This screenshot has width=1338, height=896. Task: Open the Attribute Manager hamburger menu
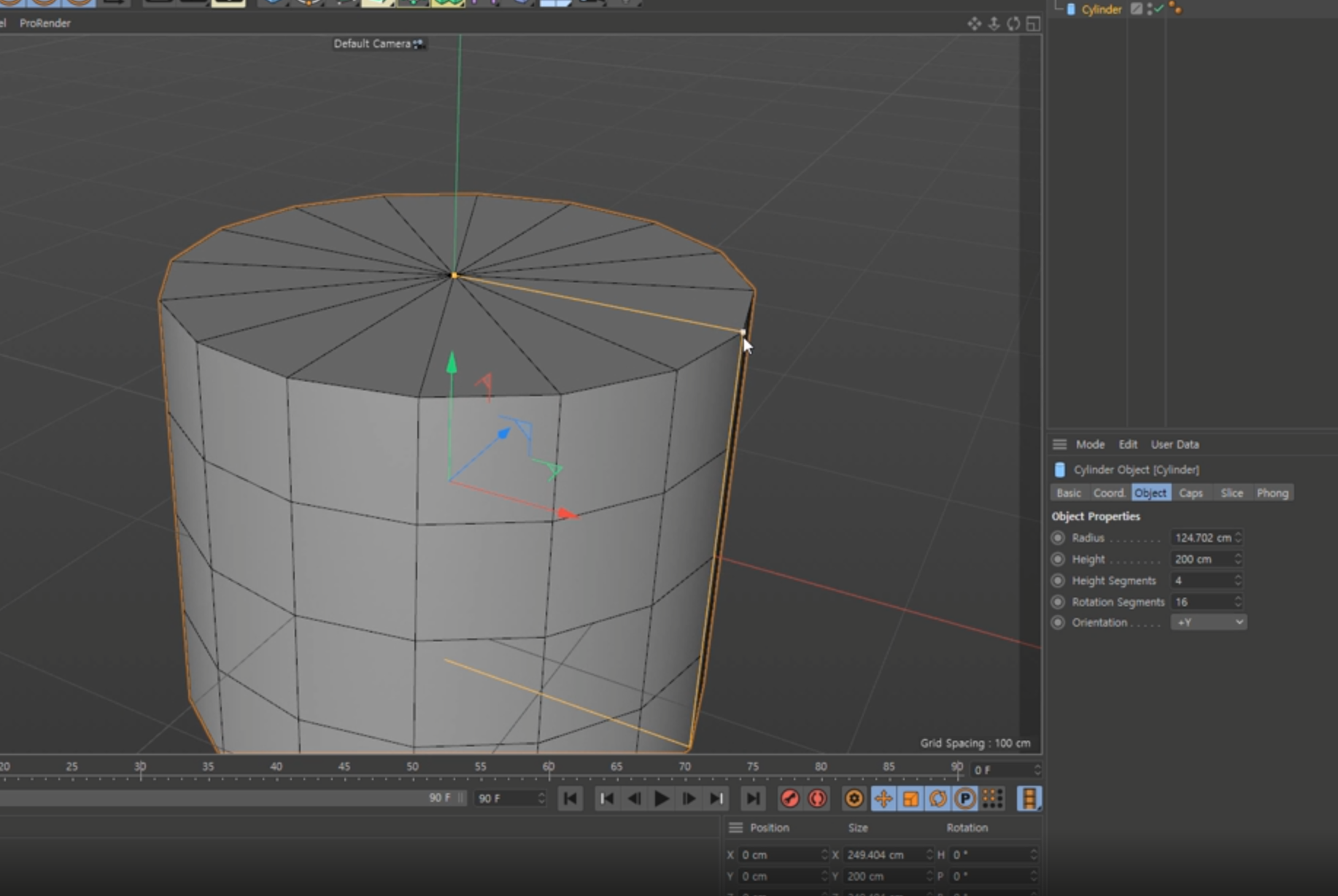[x=1059, y=444]
